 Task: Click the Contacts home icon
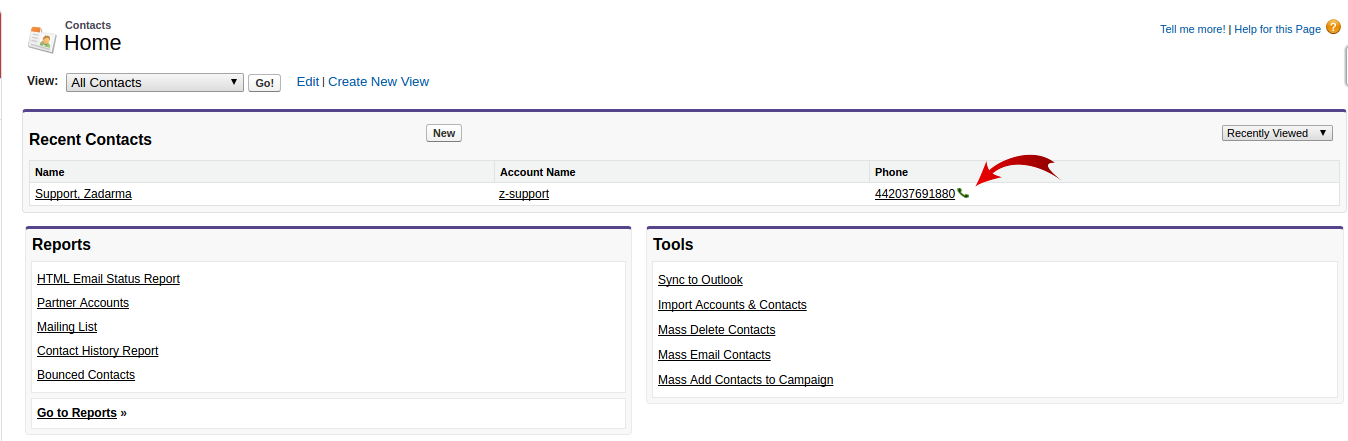[x=42, y=39]
